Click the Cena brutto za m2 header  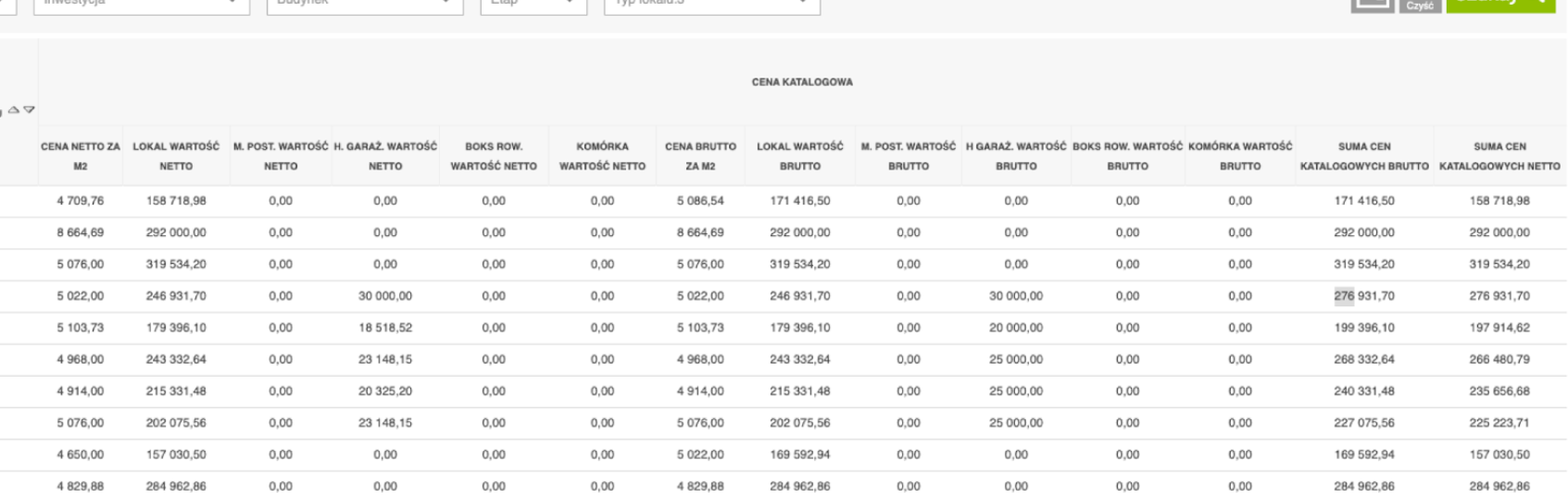[x=700, y=156]
